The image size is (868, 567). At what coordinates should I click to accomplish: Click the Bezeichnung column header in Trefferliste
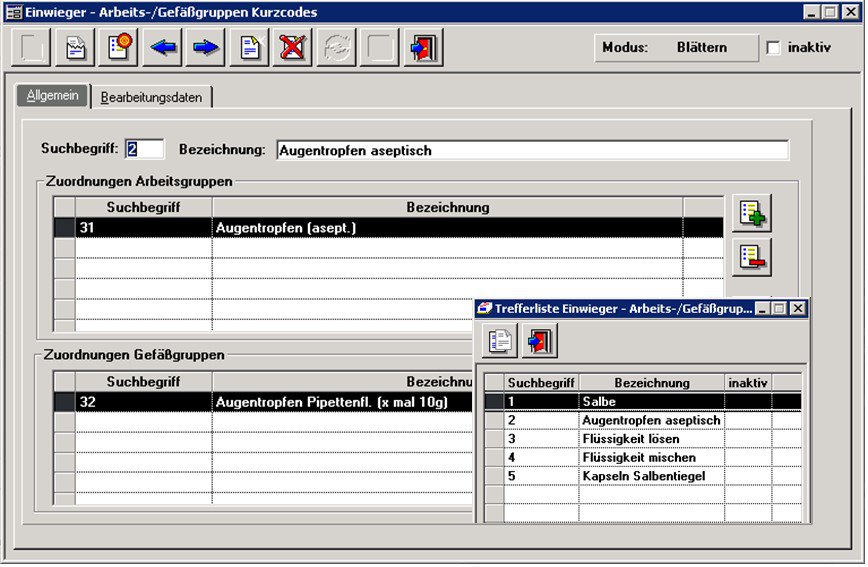coord(651,383)
